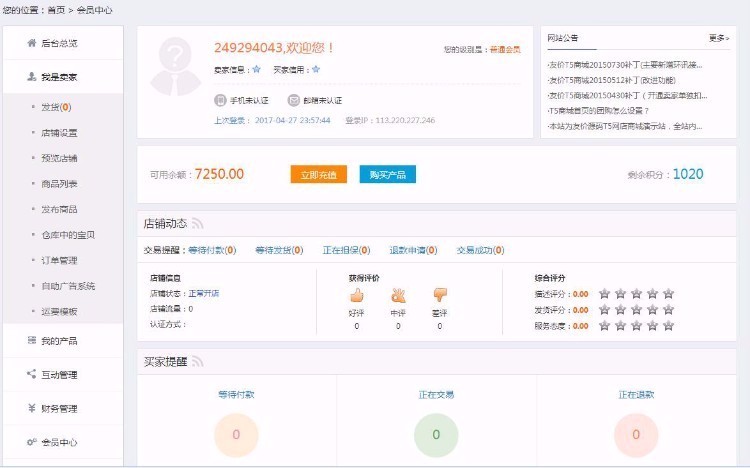Click the yen icon beside 财务管理
The image size is (750, 468).
32,408
